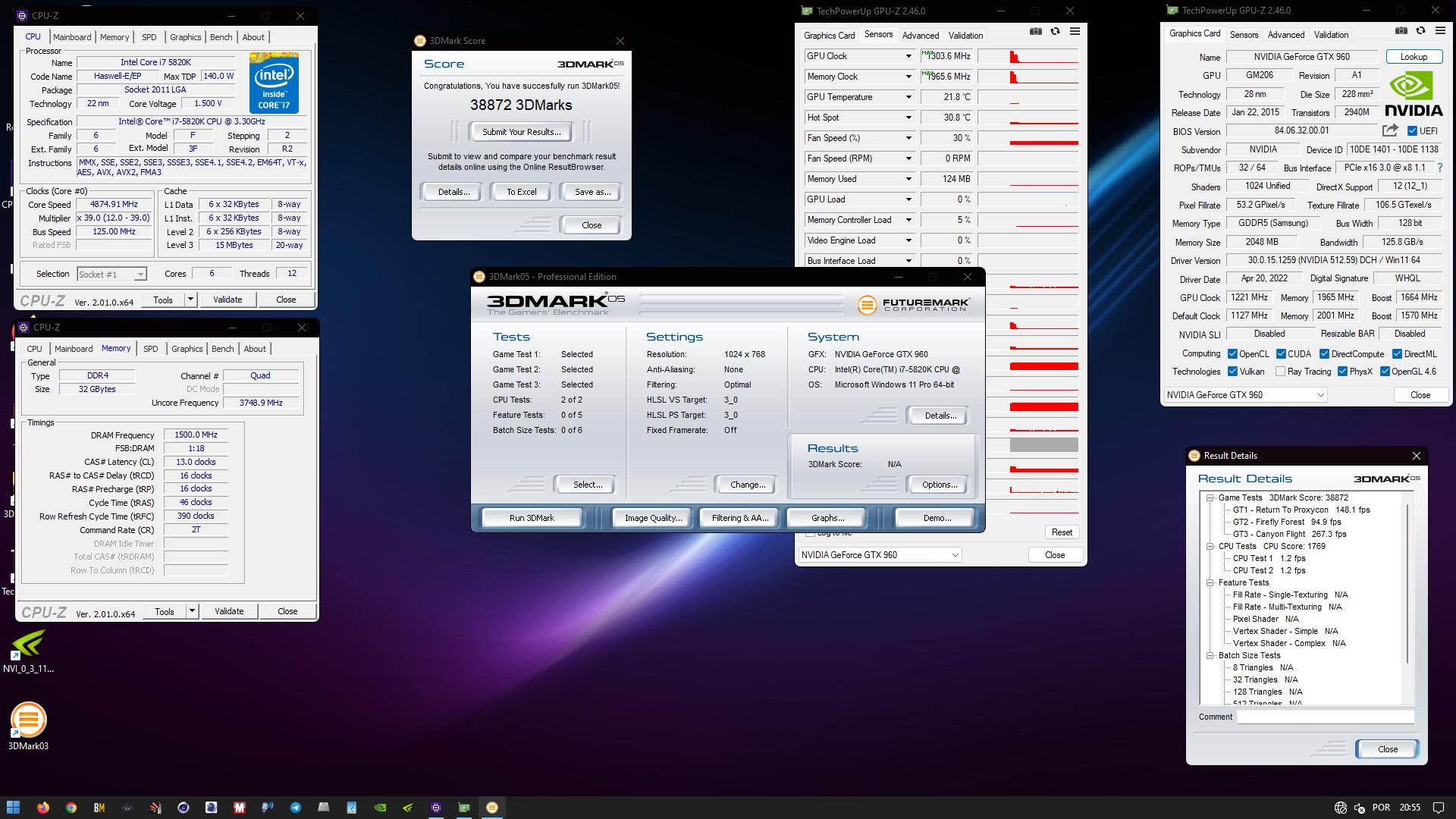The height and width of the screenshot is (819, 1456).
Task: Toggle UEFI checkbox in GPU-Z
Action: coord(1412,130)
